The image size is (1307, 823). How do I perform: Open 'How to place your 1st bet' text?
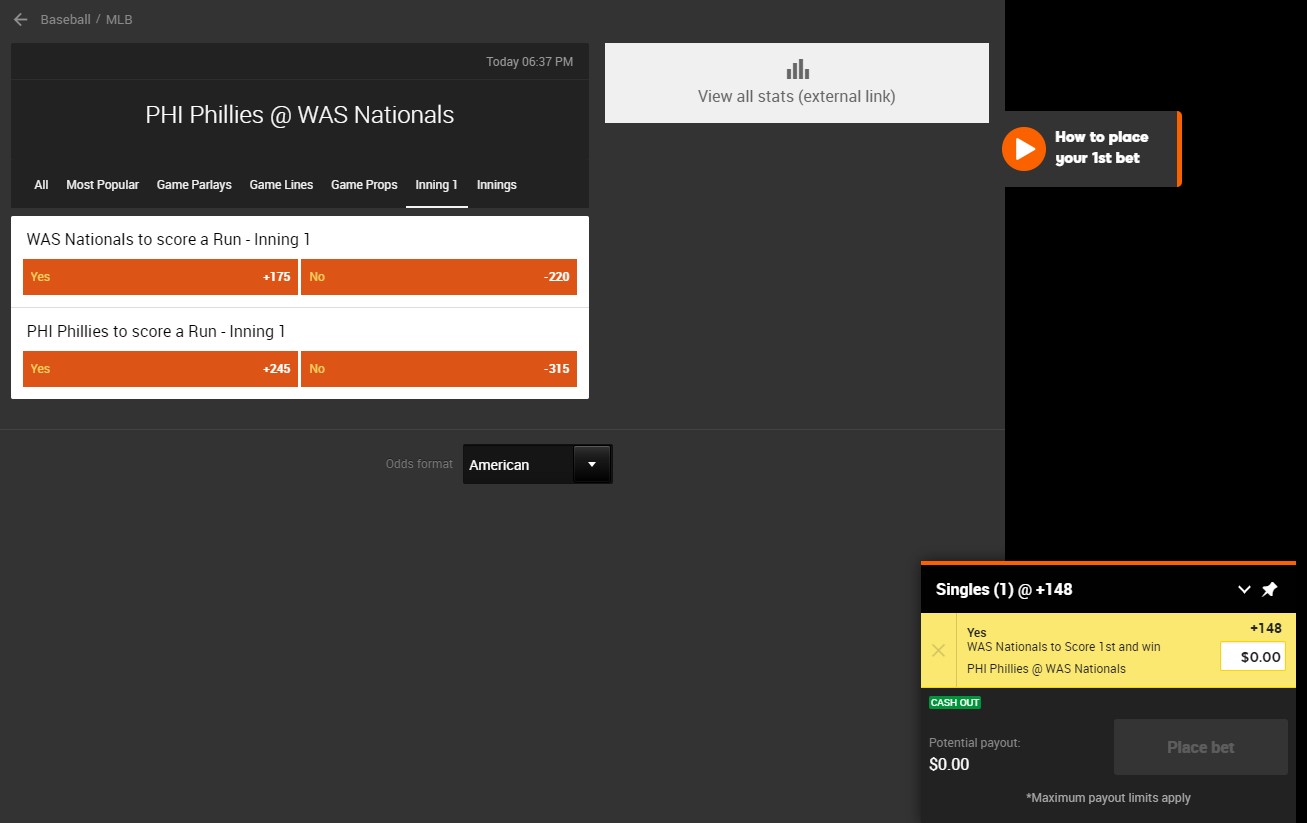tap(1101, 148)
